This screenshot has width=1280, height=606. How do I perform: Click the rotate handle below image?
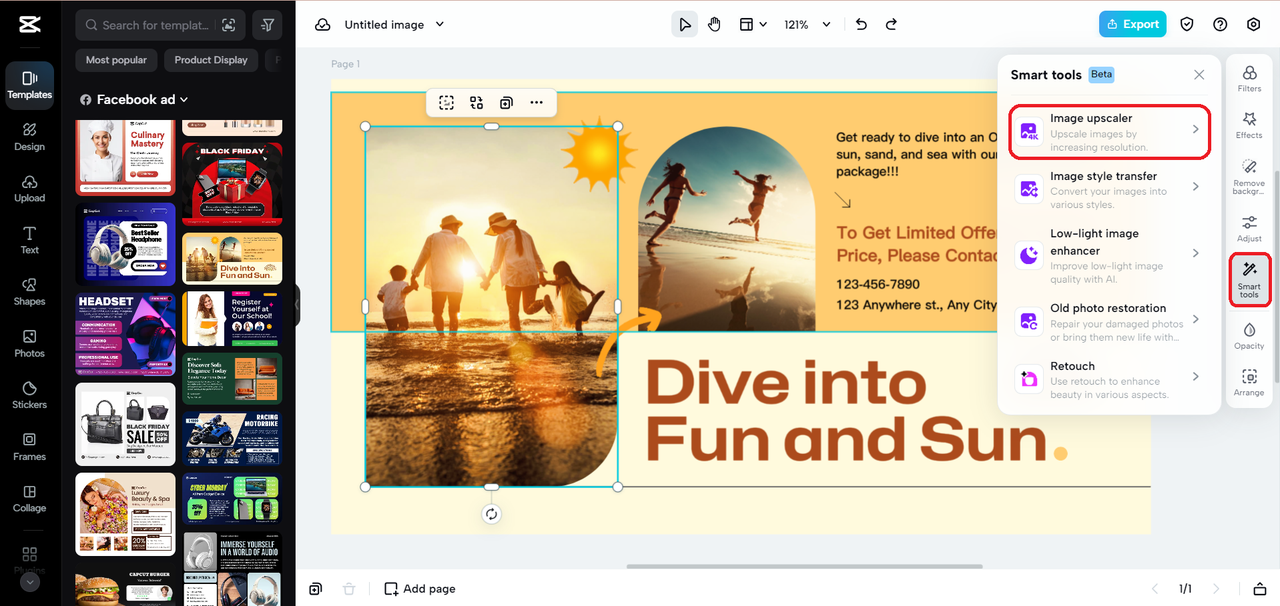(x=491, y=514)
